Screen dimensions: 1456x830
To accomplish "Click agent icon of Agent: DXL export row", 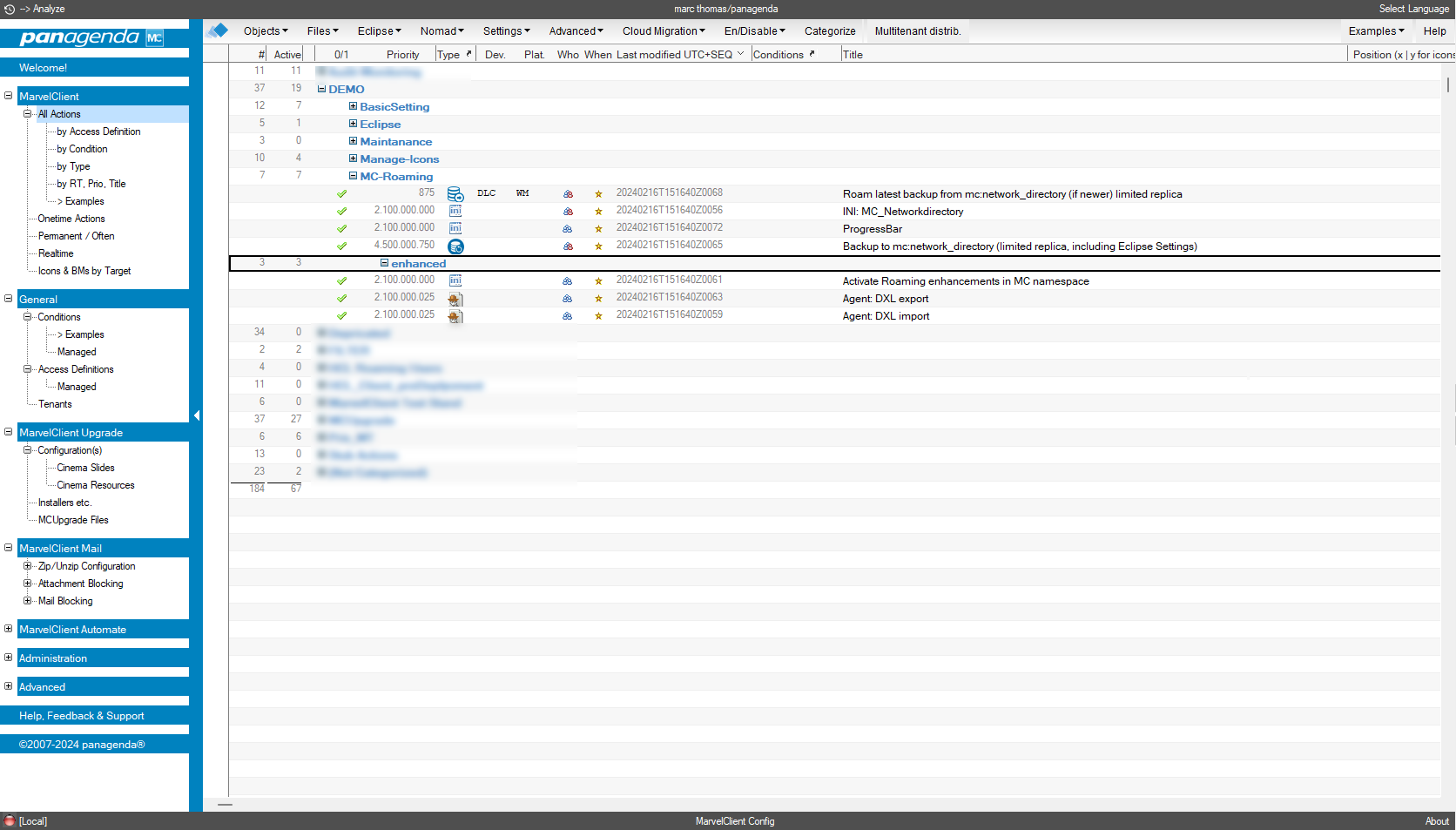I will click(x=455, y=299).
